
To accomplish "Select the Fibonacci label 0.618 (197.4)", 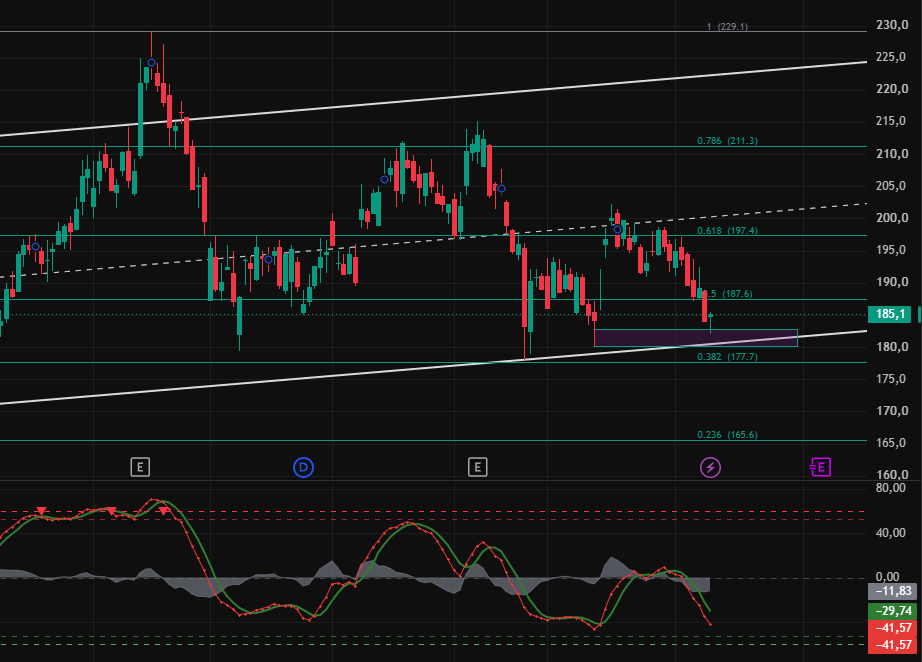I will pos(727,230).
